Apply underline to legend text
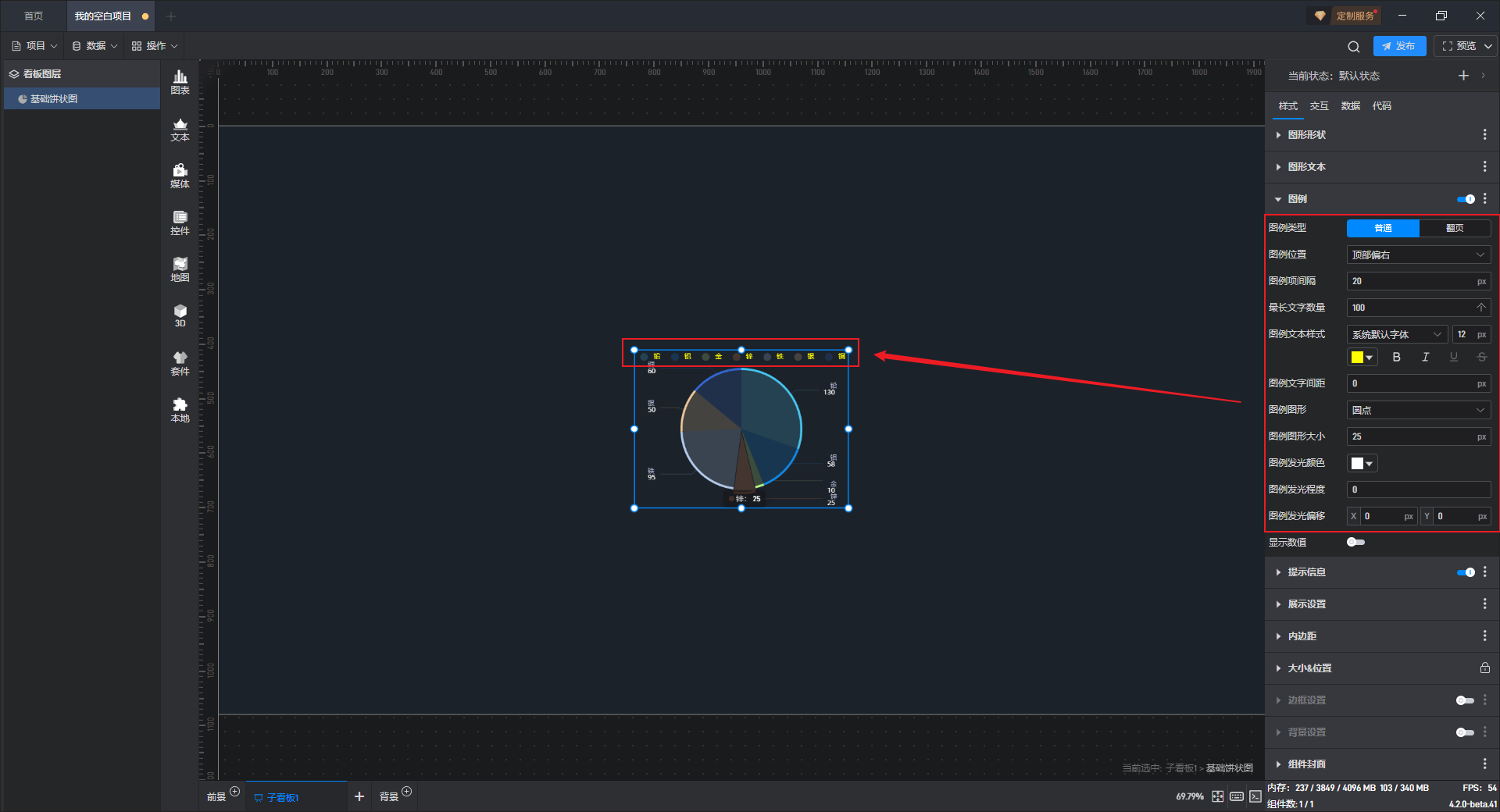This screenshot has height=812, width=1500. pyautogui.click(x=1453, y=358)
